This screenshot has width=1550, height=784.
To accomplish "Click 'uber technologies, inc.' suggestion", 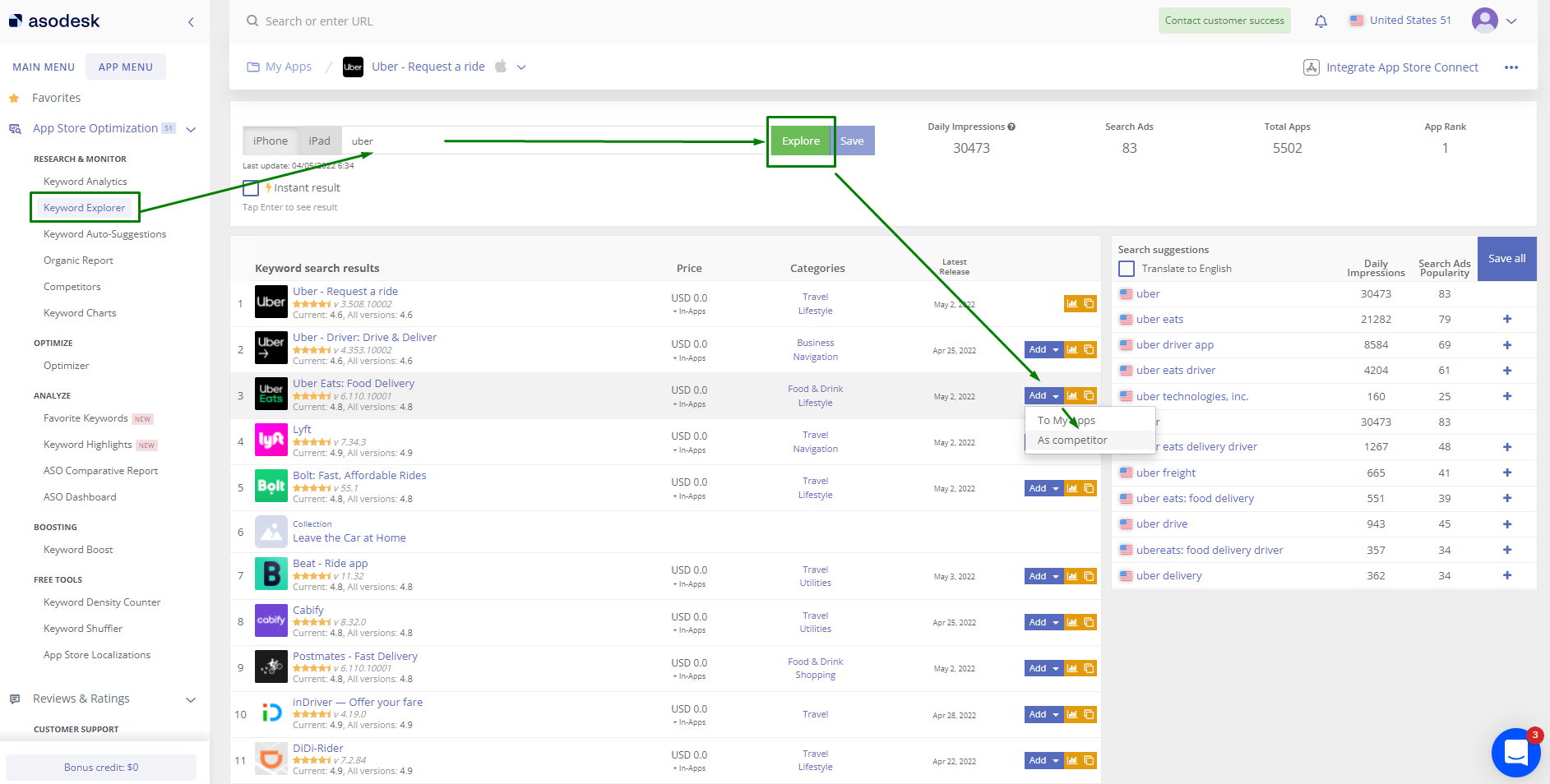I will 1192,396.
